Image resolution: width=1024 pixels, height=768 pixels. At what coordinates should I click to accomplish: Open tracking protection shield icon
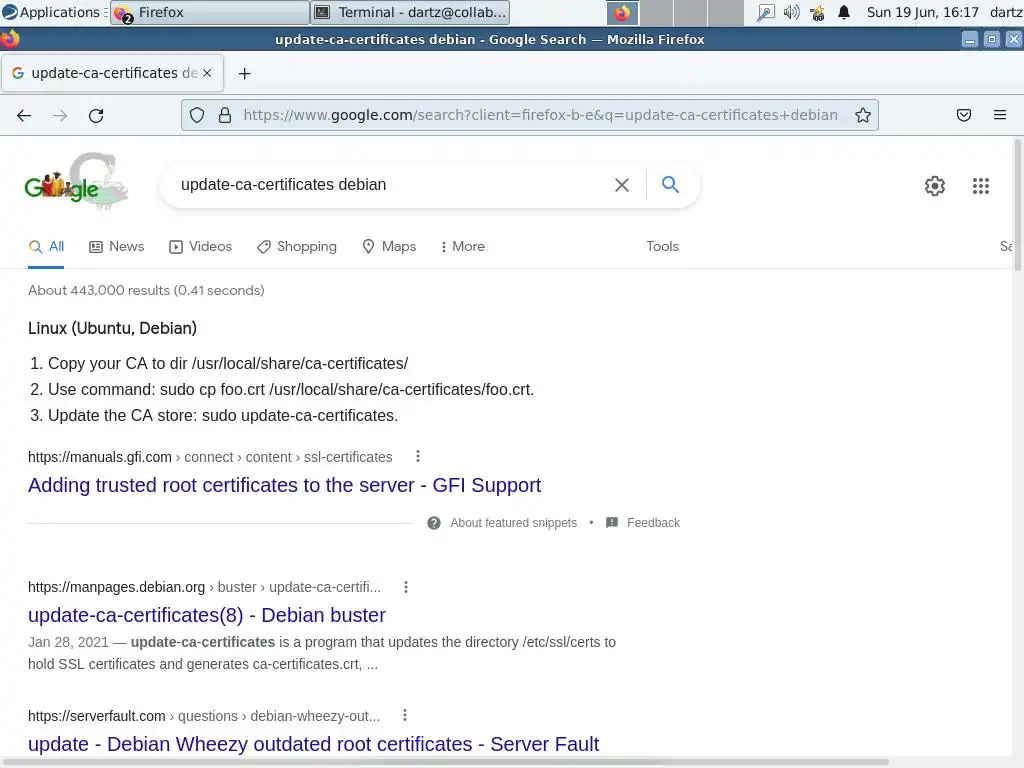click(x=197, y=116)
